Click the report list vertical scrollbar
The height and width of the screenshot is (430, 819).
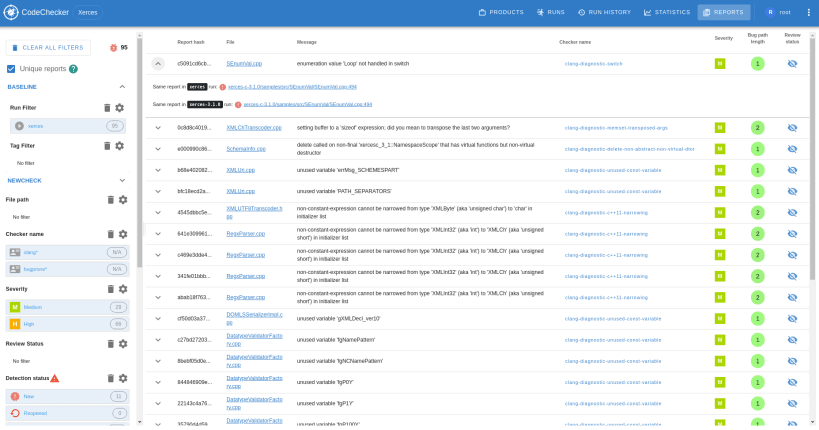812,157
